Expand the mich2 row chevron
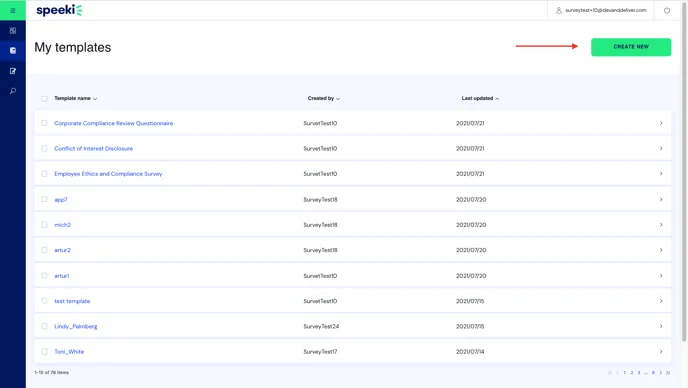Image resolution: width=688 pixels, height=388 pixels. (661, 225)
